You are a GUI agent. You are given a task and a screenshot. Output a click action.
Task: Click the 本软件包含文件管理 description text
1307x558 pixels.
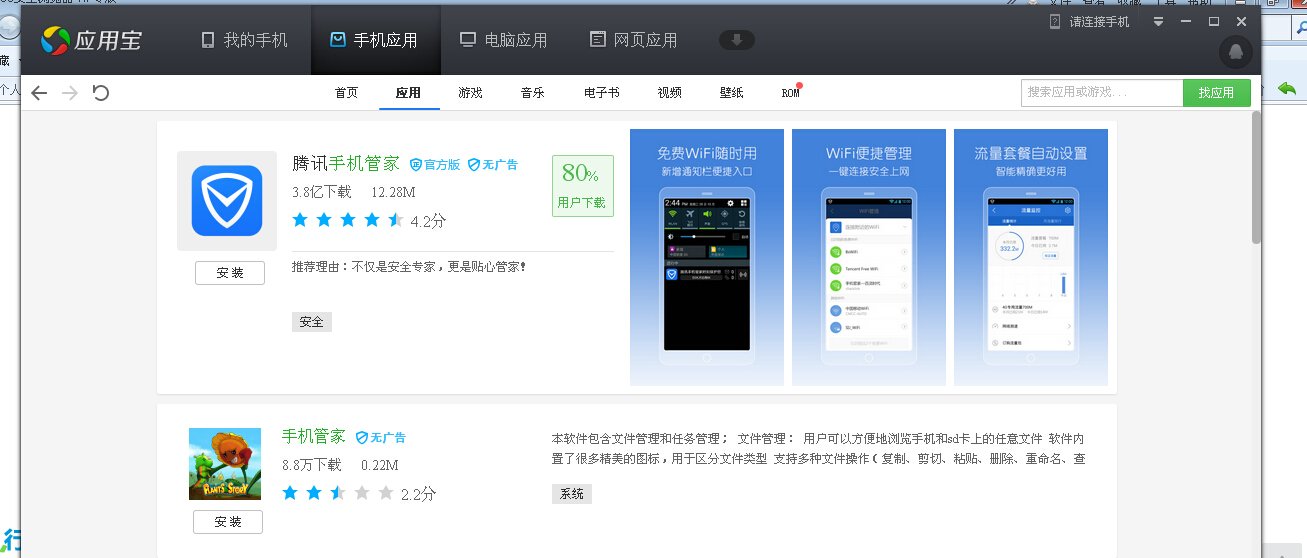[x=818, y=449]
